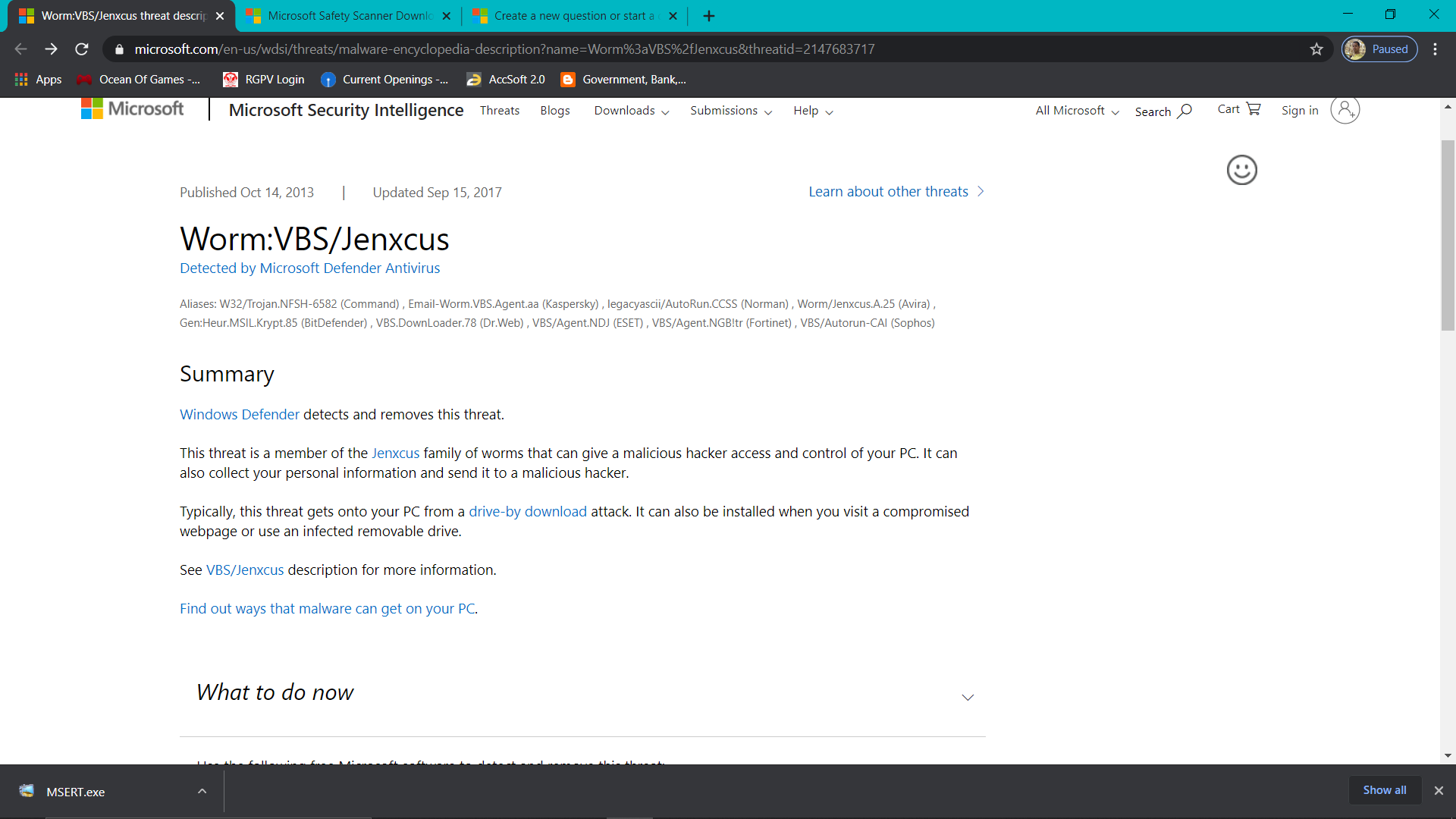Click the Microsoft logo
1456x819 pixels.
pyautogui.click(x=133, y=109)
